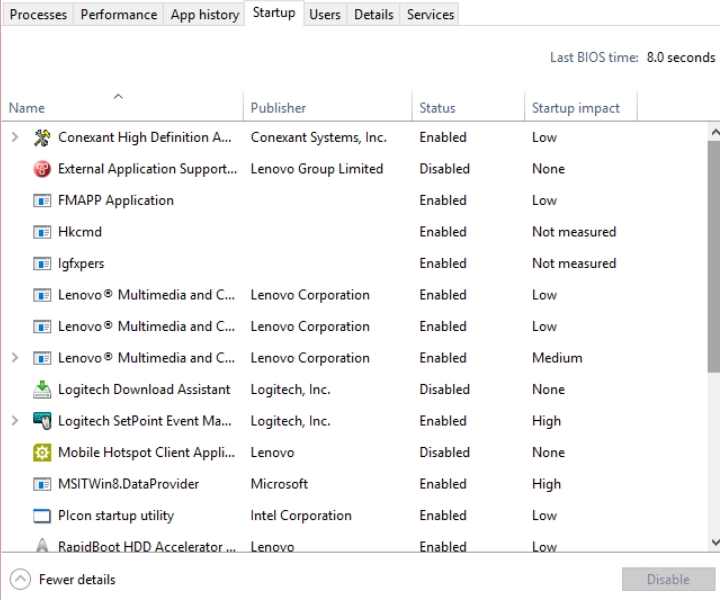
Task: Click the scrollbar up arrow
Action: (x=715, y=133)
